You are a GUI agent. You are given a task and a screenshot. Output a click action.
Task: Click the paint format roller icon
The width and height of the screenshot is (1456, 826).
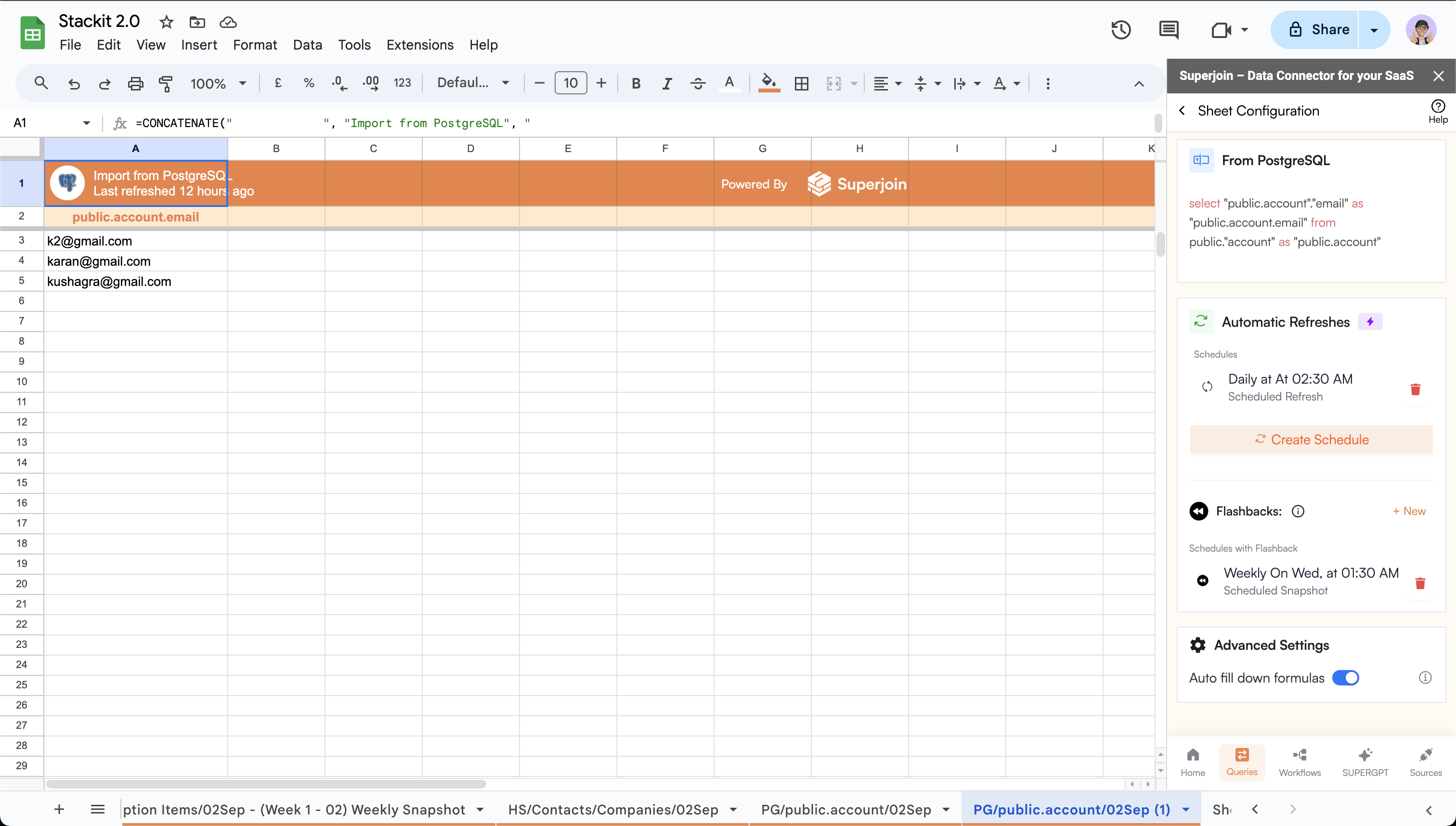pos(166,83)
